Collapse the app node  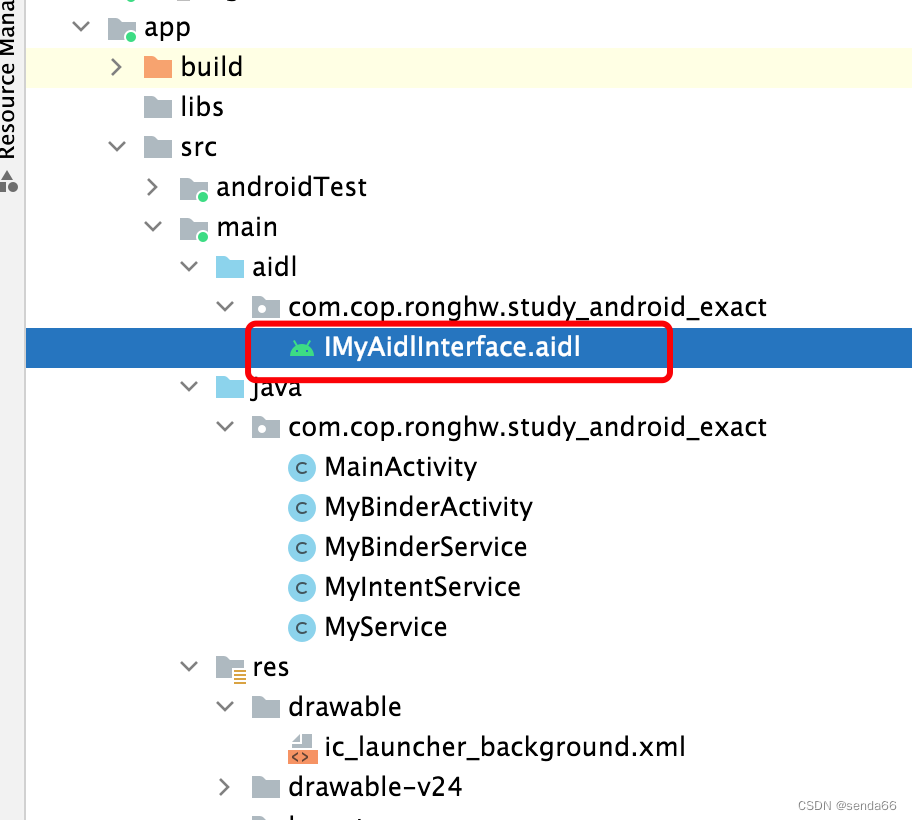tap(80, 27)
